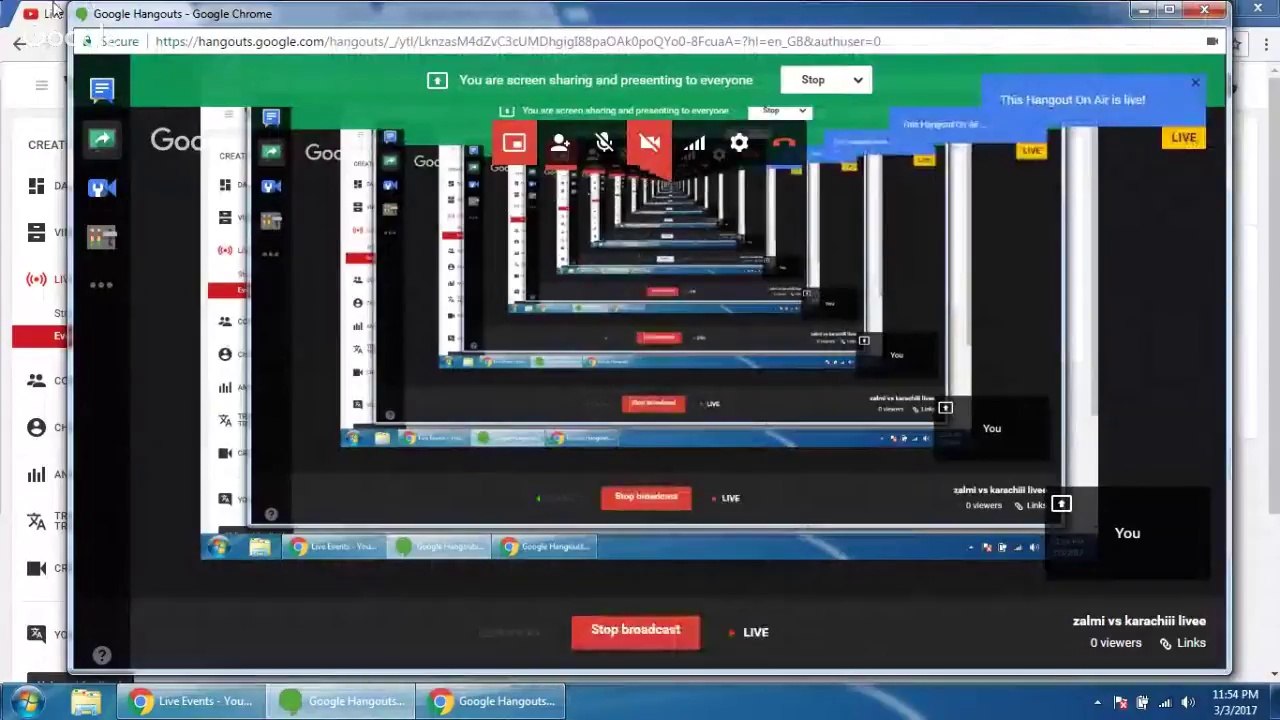Open network signal tray icon
This screenshot has height=720, width=1280.
[1165, 702]
